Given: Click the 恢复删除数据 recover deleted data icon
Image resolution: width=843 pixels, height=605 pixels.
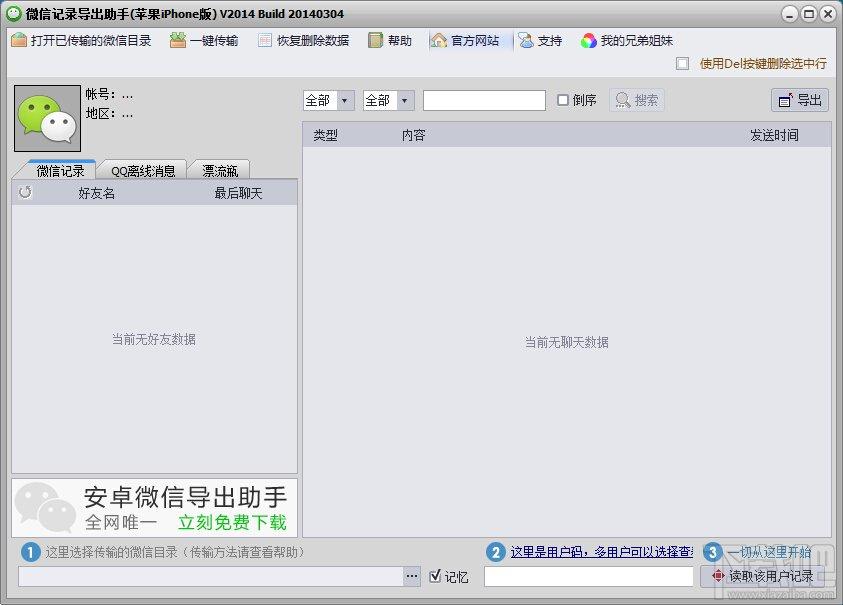Looking at the screenshot, I should point(265,40).
